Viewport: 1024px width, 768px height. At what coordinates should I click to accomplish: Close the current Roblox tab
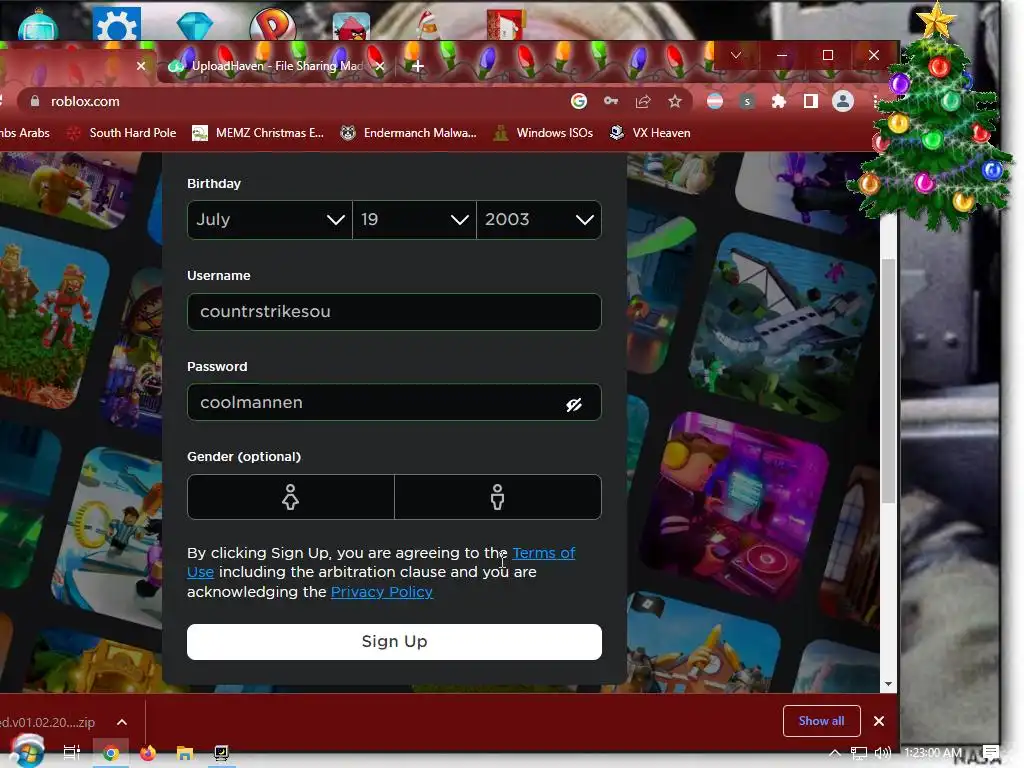140,65
